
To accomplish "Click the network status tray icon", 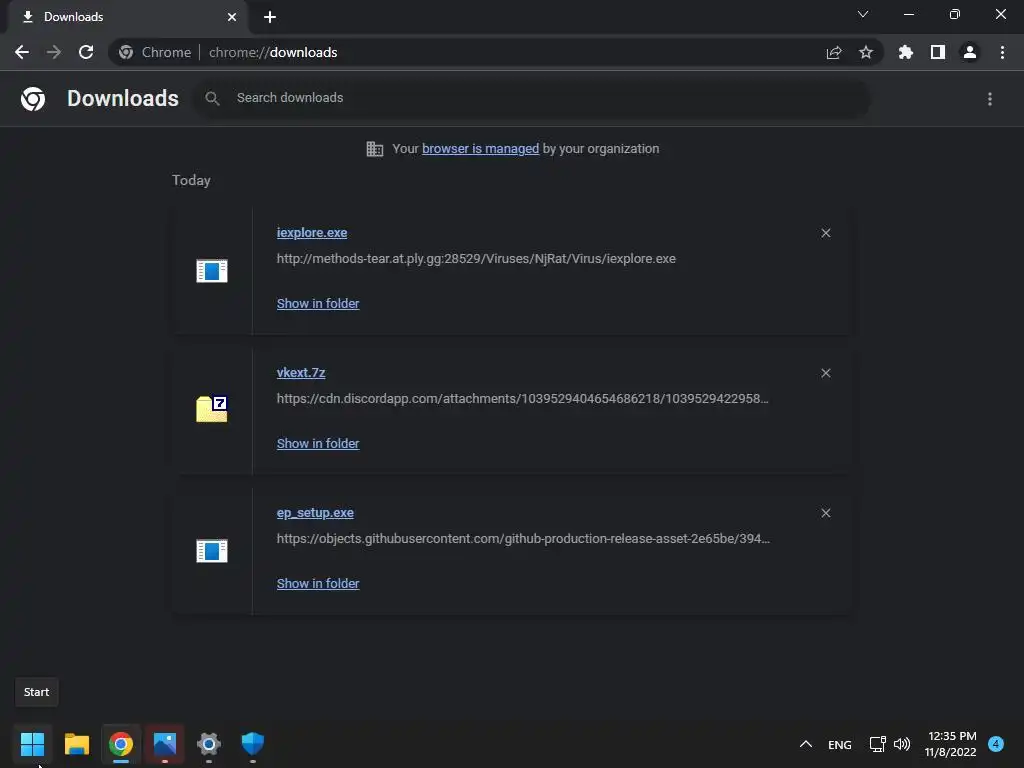I will [x=878, y=744].
